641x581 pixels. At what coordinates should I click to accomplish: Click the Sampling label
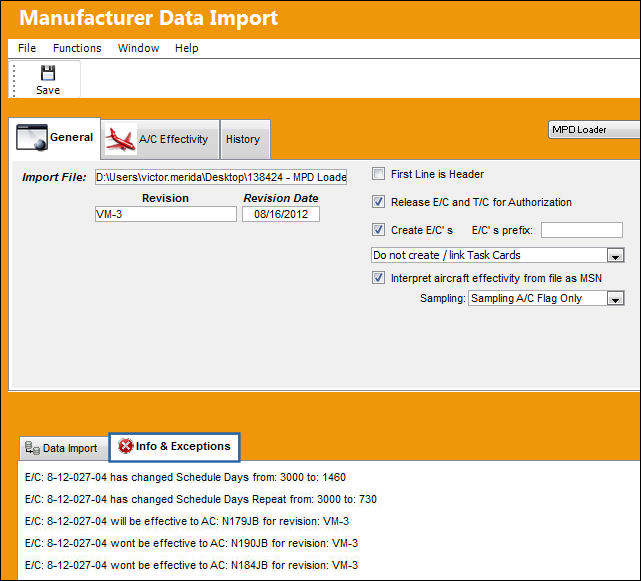(x=443, y=298)
